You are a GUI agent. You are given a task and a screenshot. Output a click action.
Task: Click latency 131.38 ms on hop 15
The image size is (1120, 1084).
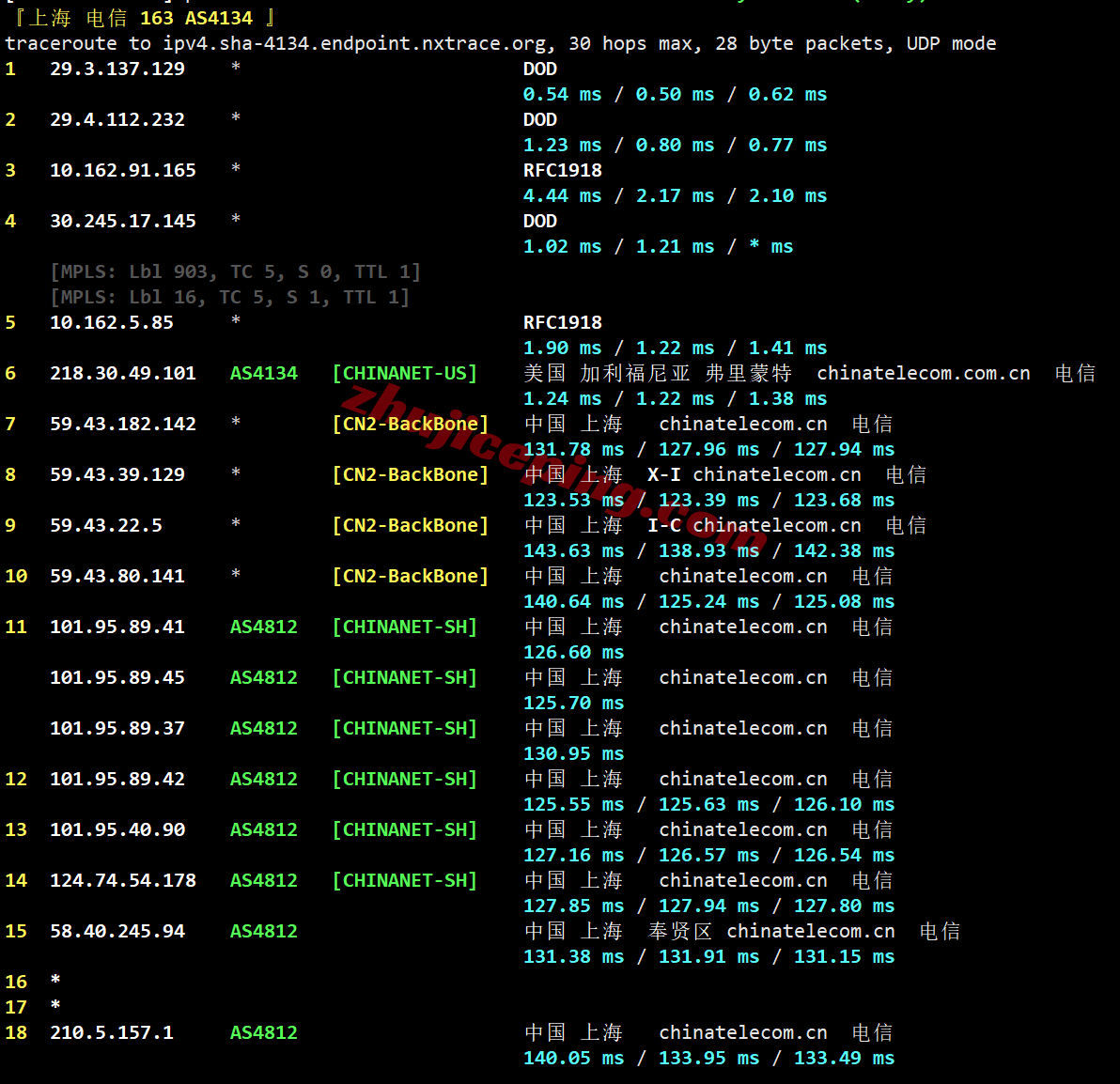click(573, 956)
